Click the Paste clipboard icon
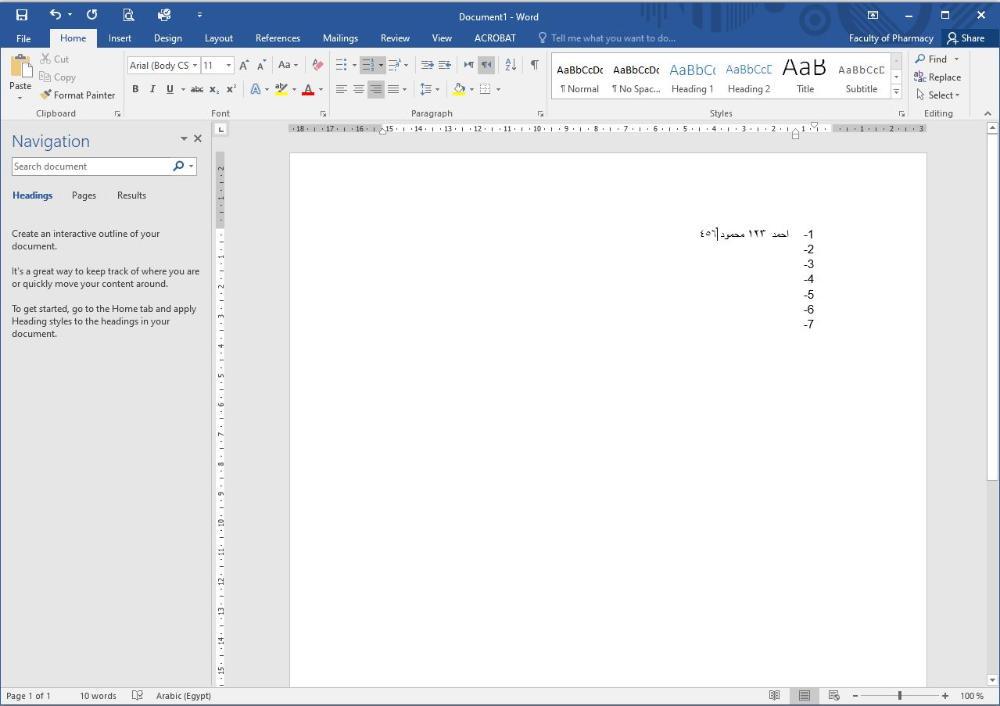 (20, 66)
